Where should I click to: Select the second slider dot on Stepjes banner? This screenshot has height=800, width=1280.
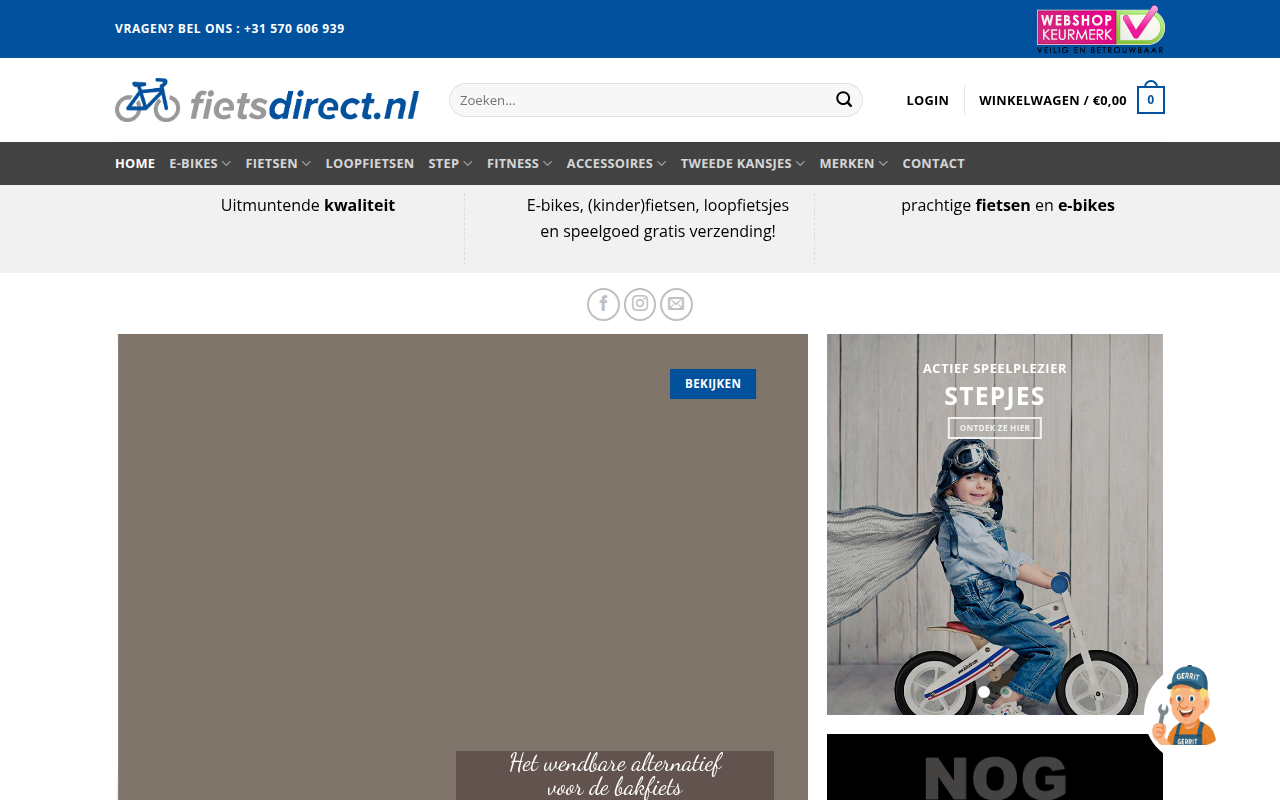point(1006,692)
